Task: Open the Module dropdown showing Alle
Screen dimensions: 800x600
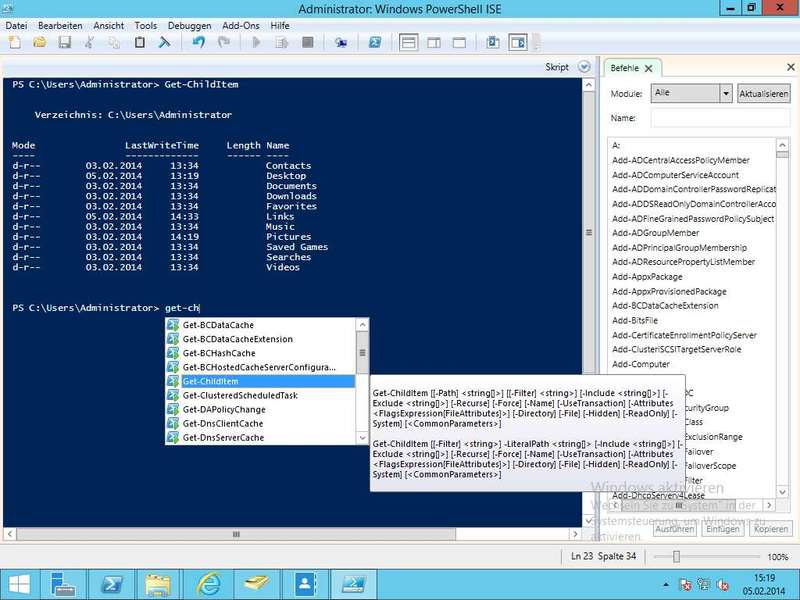Action: 692,93
